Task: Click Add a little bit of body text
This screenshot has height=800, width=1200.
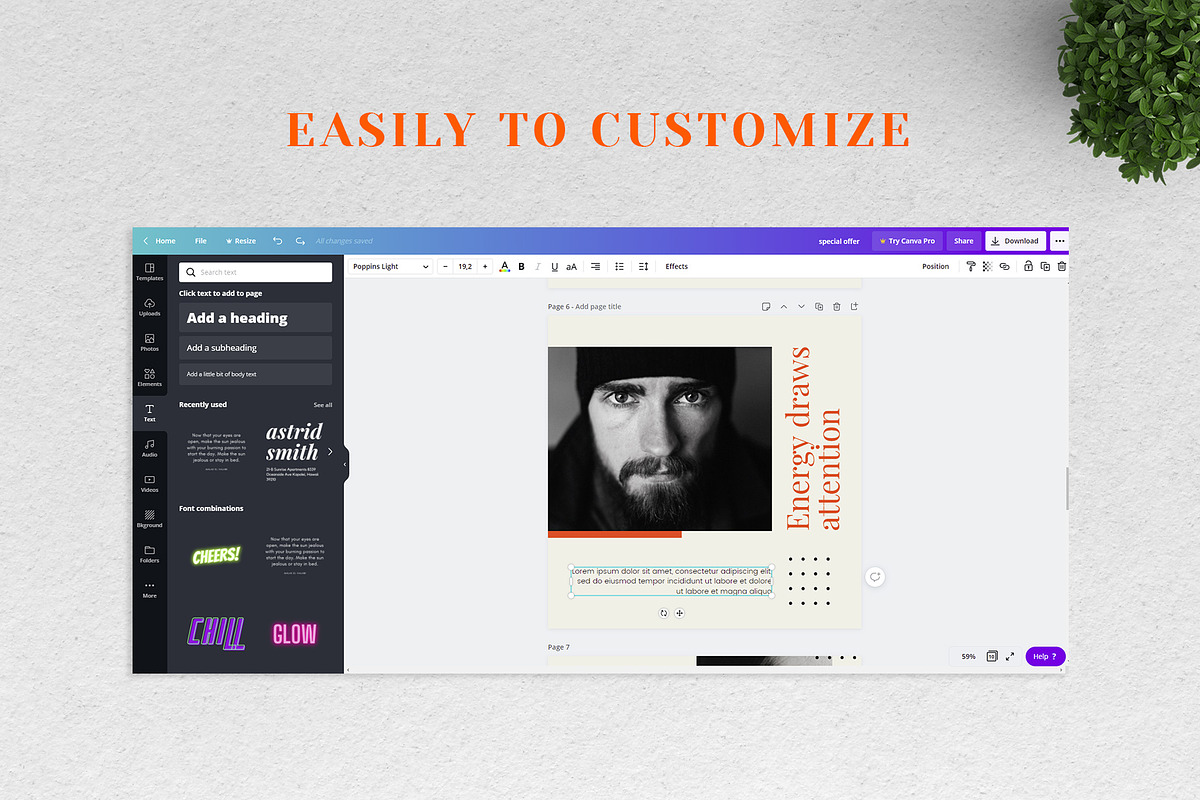Action: [x=256, y=374]
